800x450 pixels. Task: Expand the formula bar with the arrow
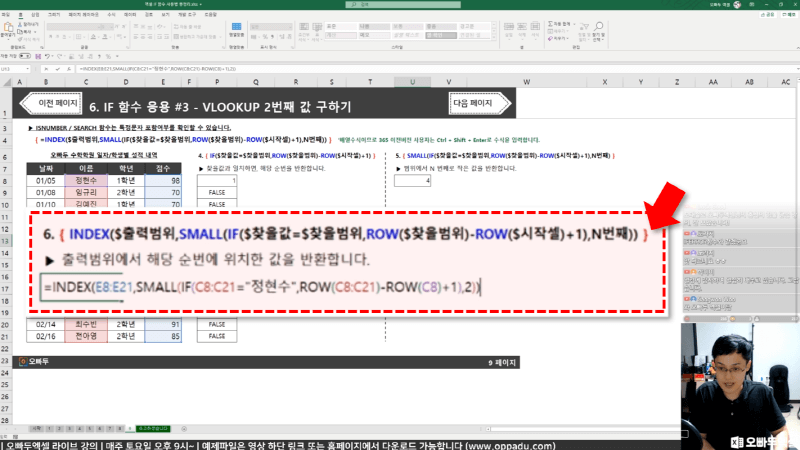pos(796,69)
